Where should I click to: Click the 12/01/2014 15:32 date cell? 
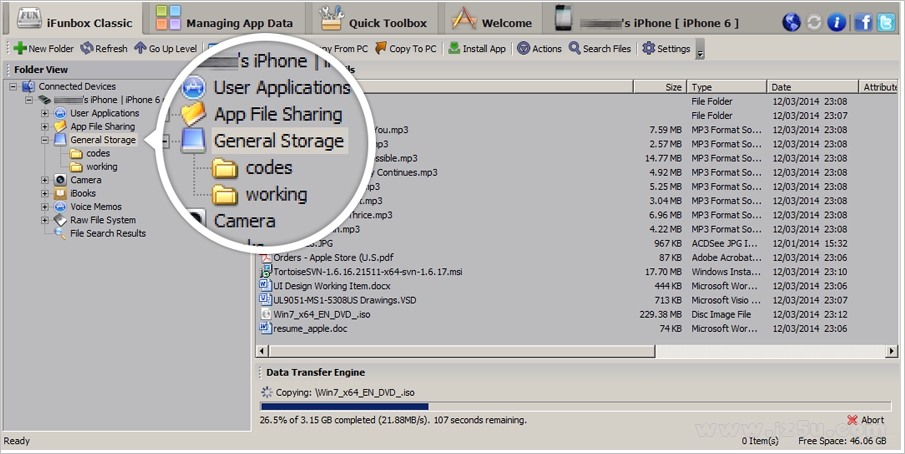coord(810,243)
